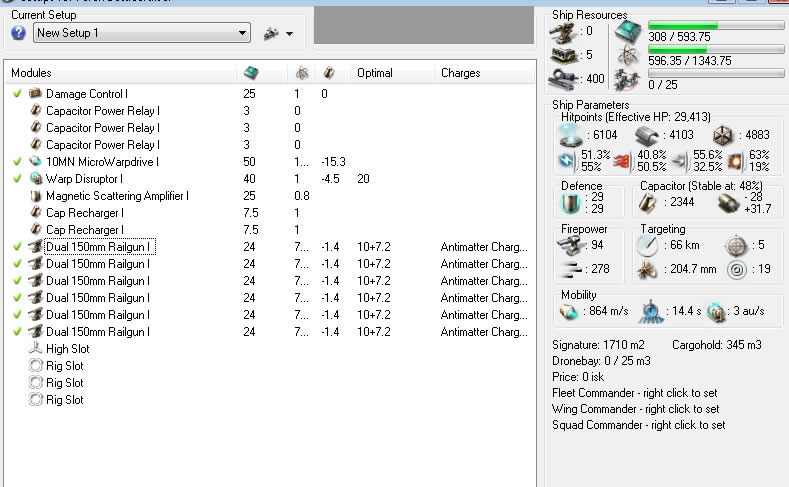Click the Charges column header
The height and width of the screenshot is (487, 789).
(x=460, y=73)
